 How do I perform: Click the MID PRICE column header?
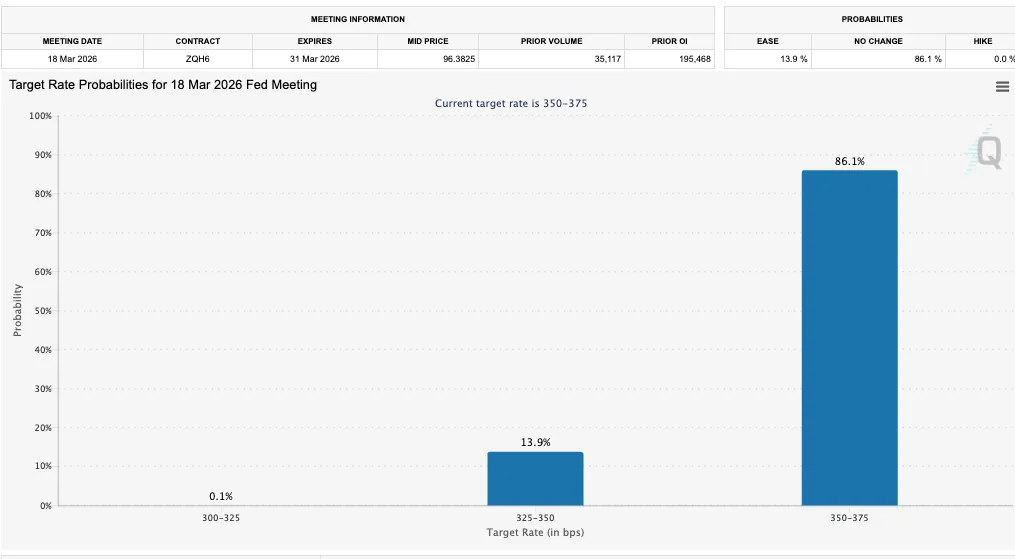click(428, 41)
